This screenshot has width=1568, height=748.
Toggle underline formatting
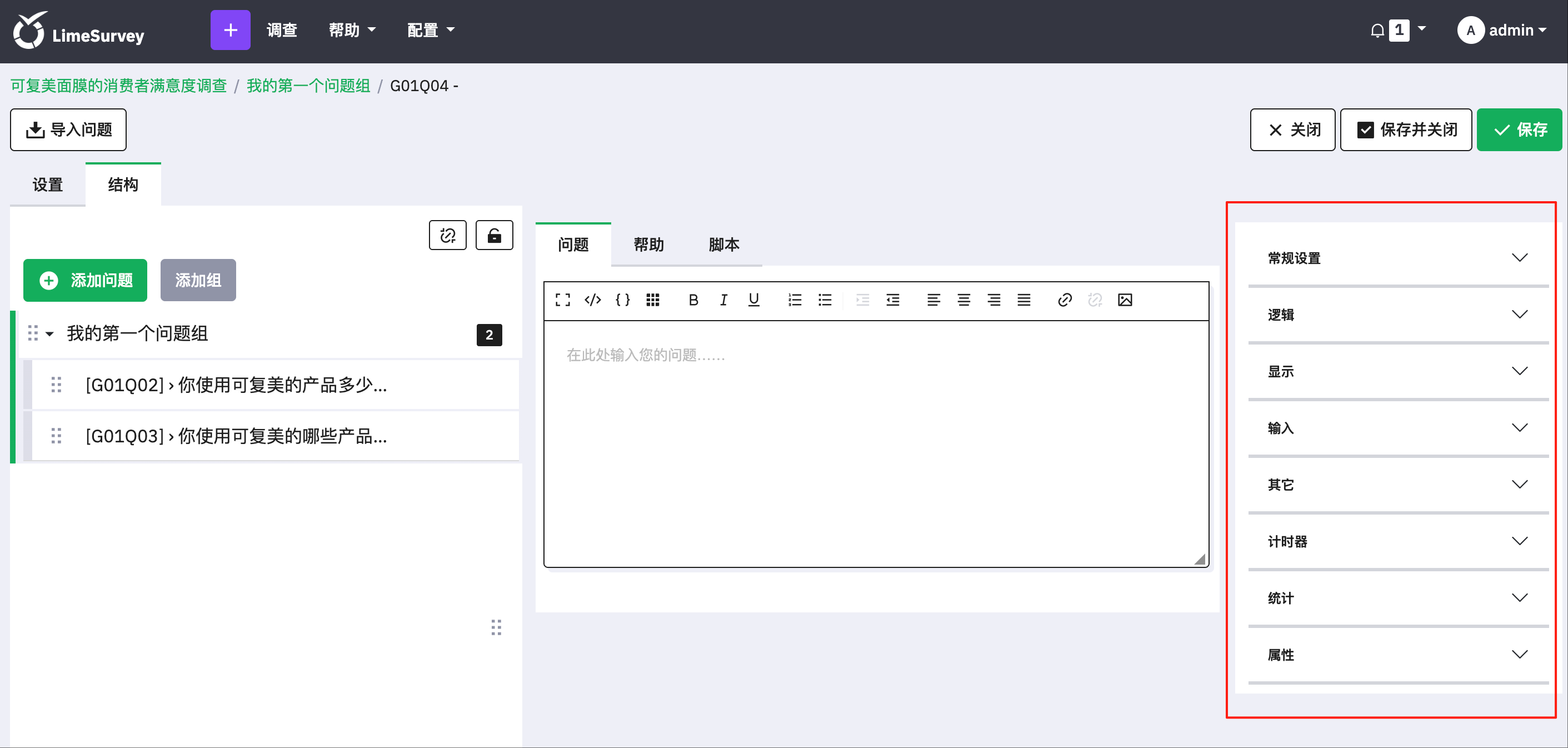tap(753, 300)
